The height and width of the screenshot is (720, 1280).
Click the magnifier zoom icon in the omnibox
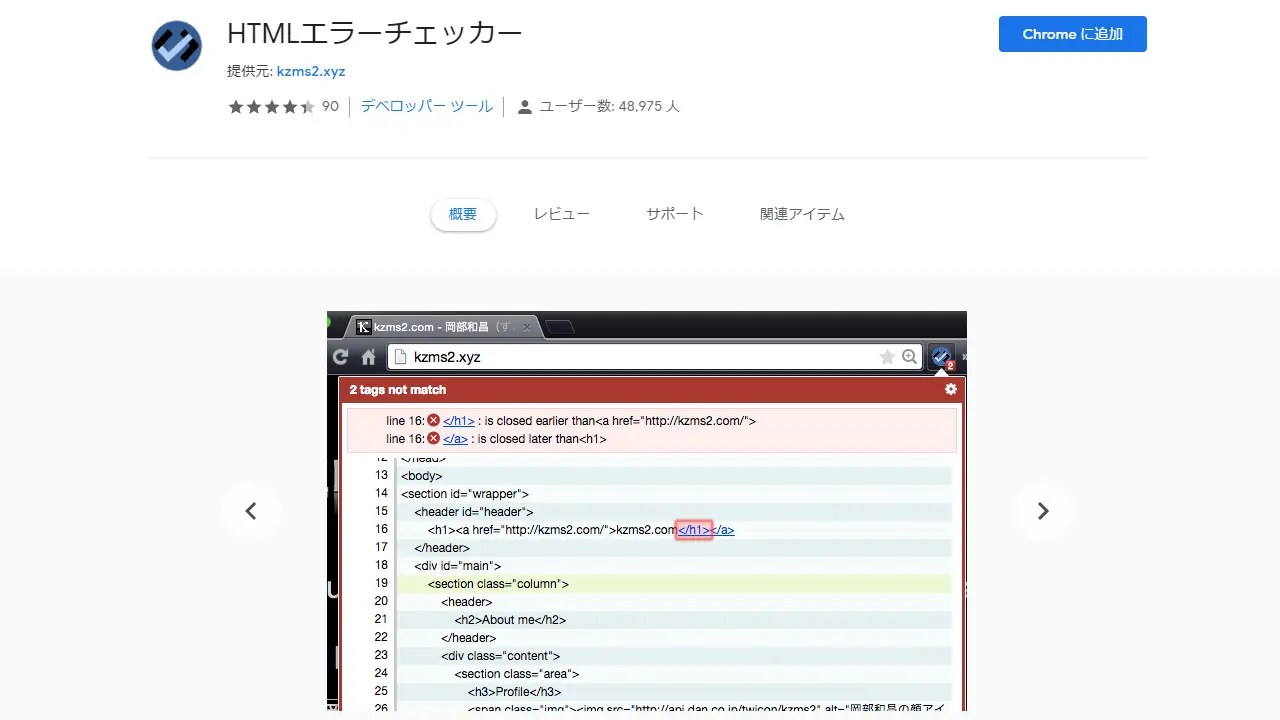[x=909, y=356]
